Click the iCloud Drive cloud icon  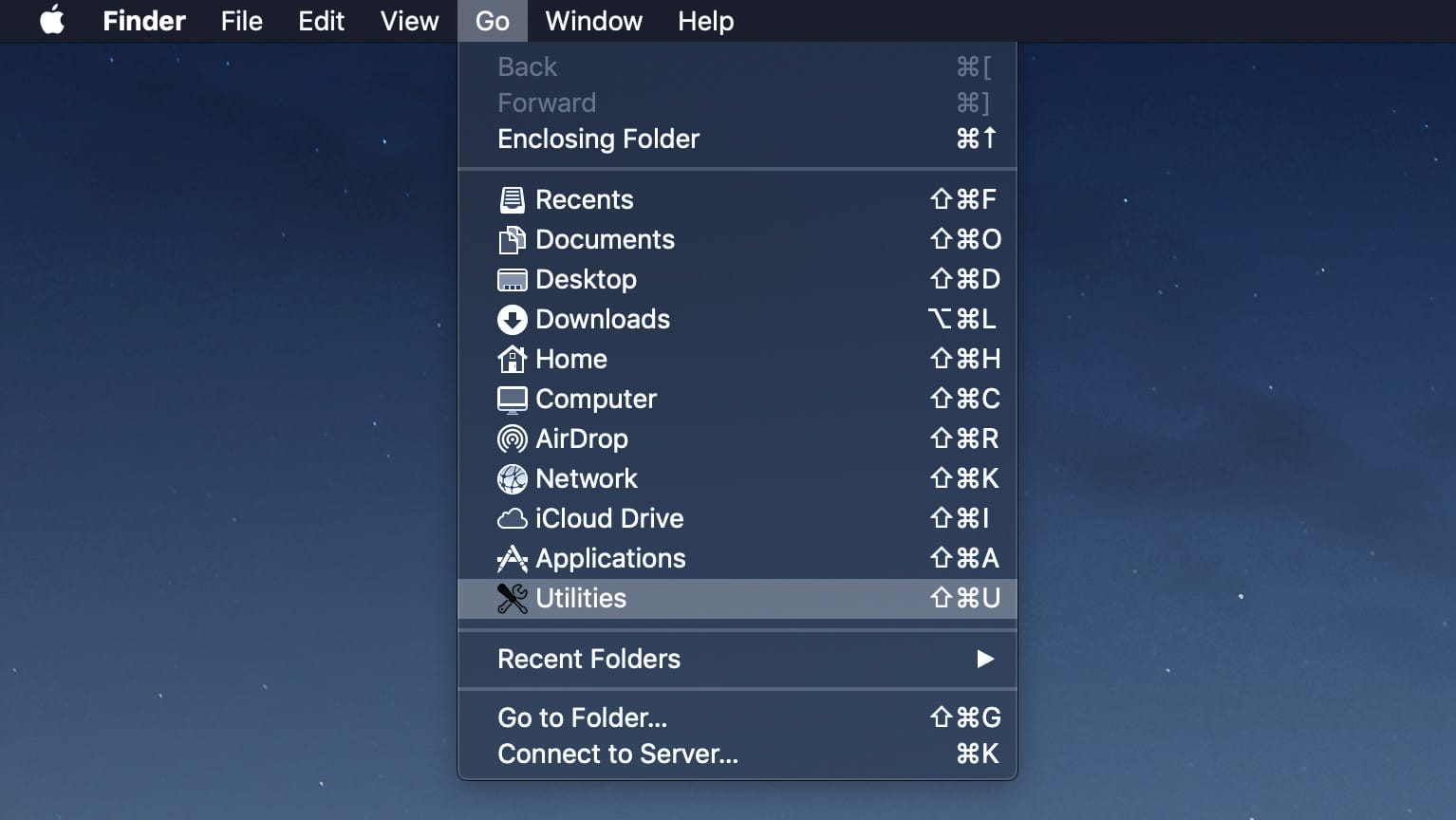coord(513,518)
